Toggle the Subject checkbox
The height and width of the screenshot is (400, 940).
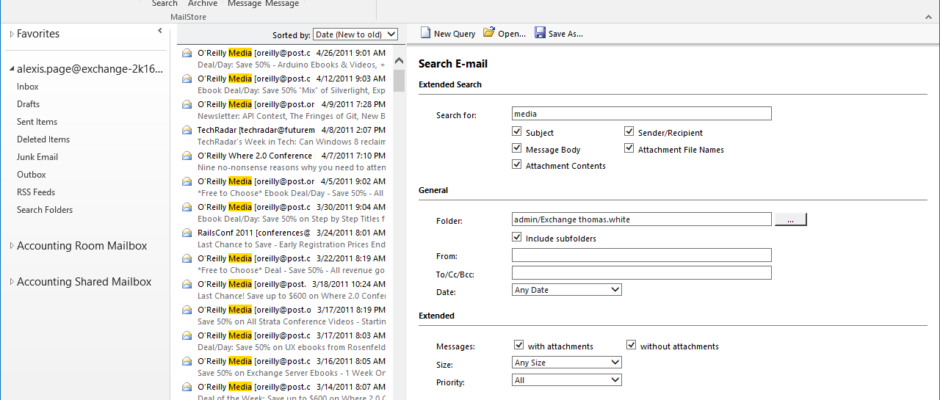517,132
